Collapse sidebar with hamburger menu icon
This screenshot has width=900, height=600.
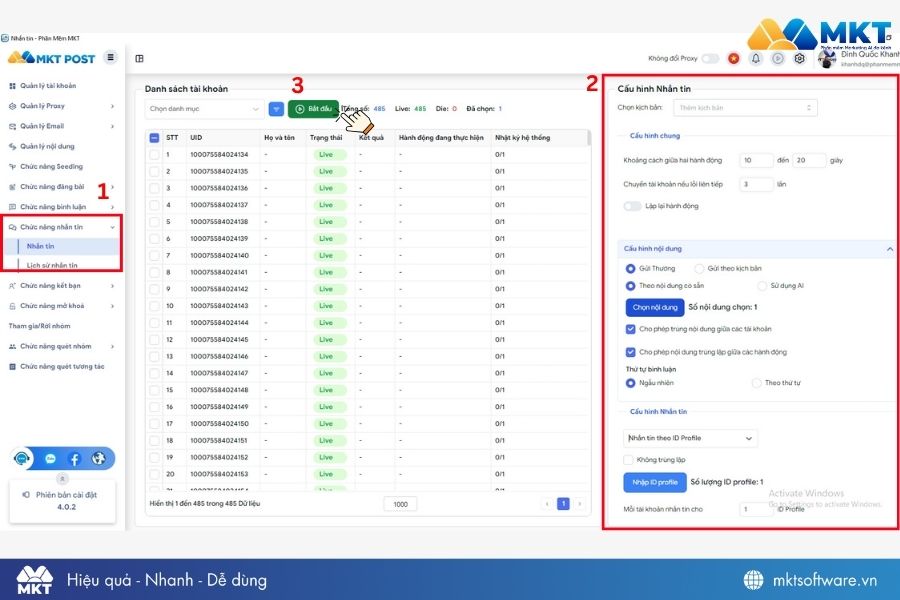(x=110, y=57)
